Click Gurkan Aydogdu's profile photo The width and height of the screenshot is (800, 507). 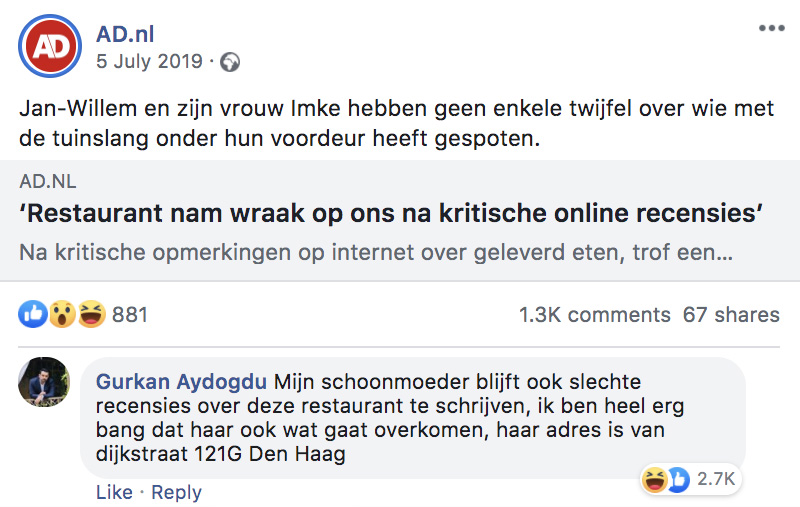45,382
